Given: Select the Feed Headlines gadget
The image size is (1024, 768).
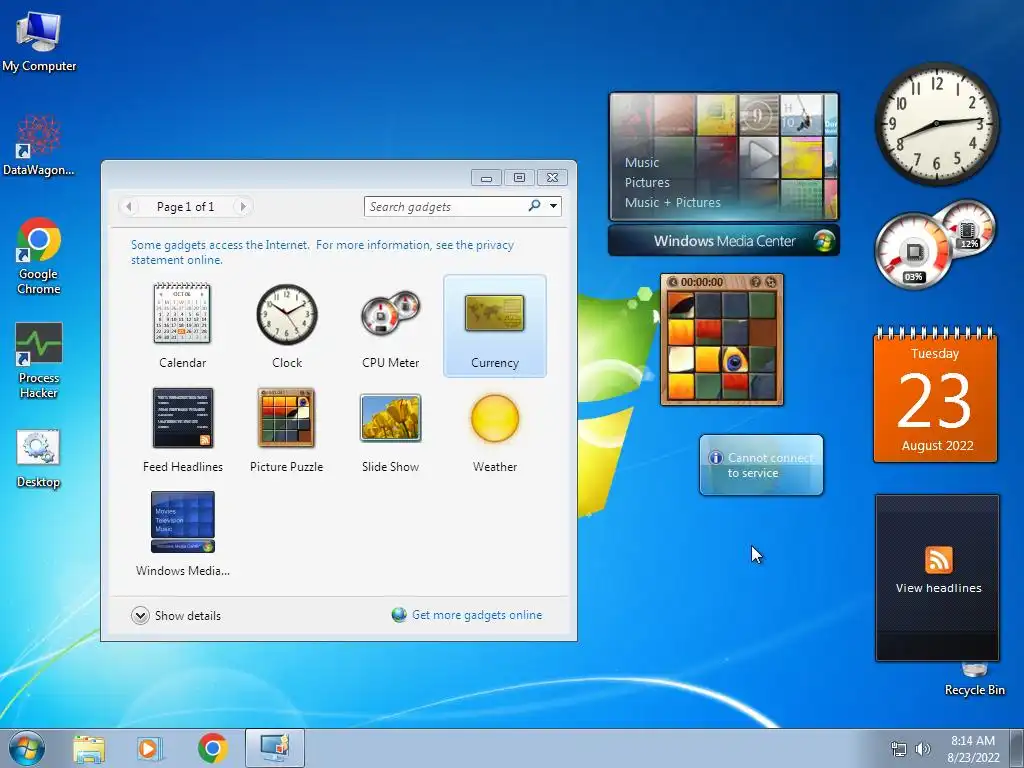Looking at the screenshot, I should point(183,430).
